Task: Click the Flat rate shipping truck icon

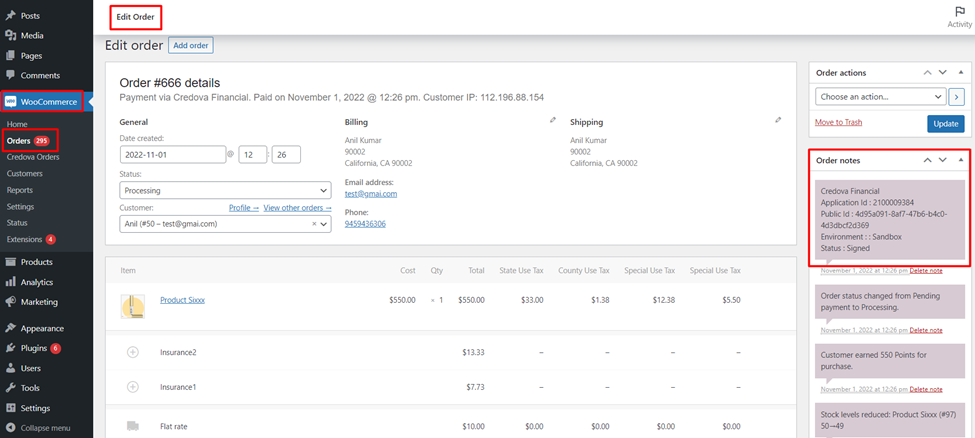Action: (x=132, y=426)
